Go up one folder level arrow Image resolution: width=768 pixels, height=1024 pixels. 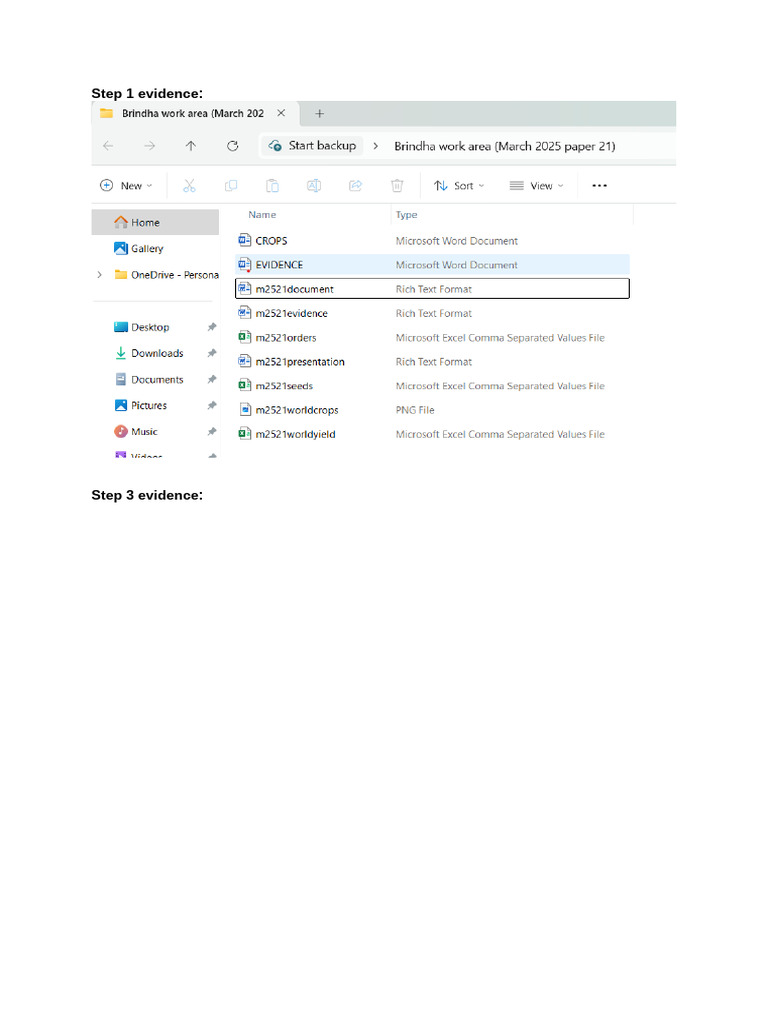pos(191,146)
